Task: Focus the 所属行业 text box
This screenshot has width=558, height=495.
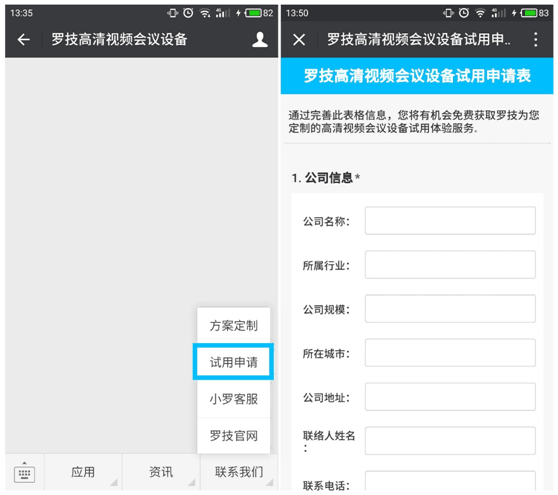Action: point(450,265)
